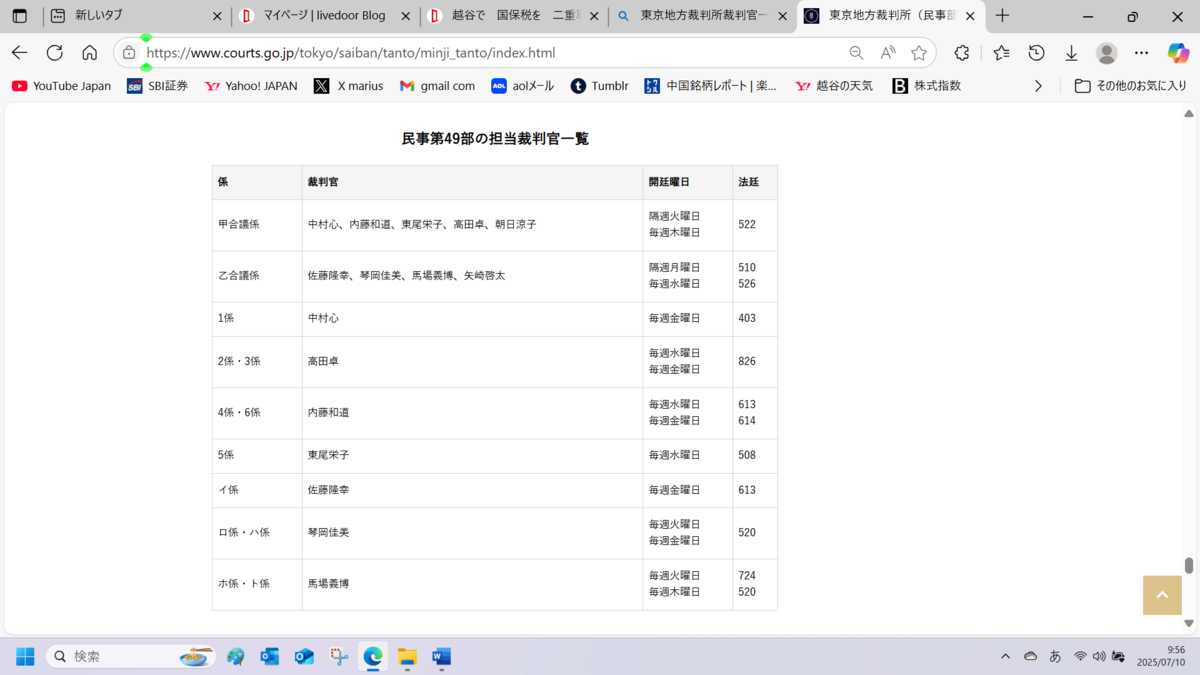Open Edge Settings and more menu

[x=1142, y=53]
